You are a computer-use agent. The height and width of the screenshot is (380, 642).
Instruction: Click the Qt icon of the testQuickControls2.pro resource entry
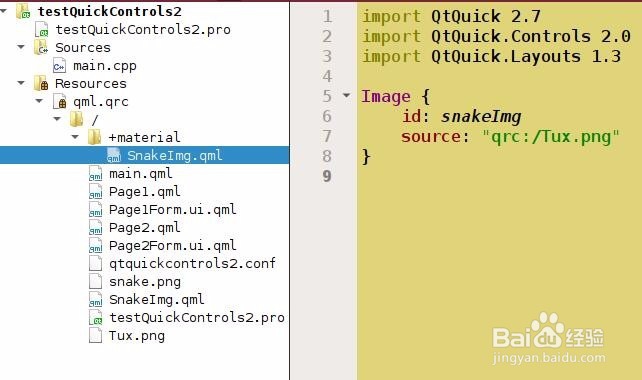[95, 318]
